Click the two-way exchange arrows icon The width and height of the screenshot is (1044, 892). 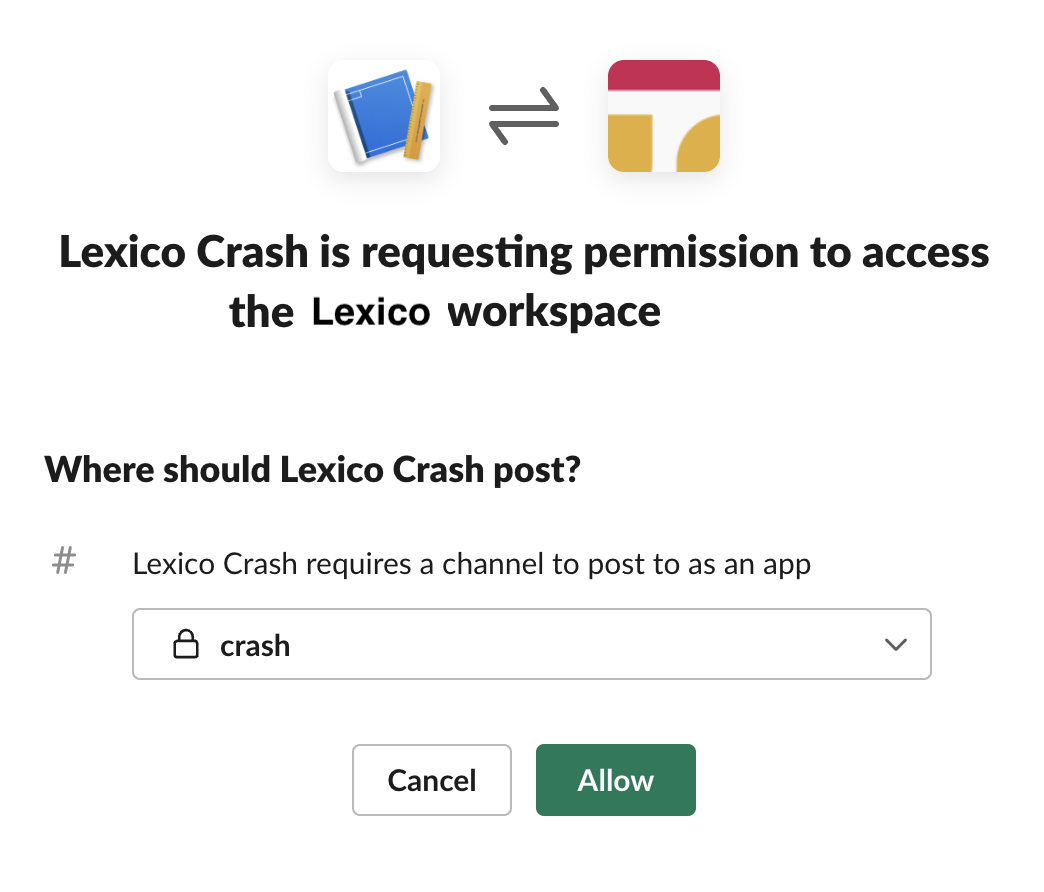(523, 117)
